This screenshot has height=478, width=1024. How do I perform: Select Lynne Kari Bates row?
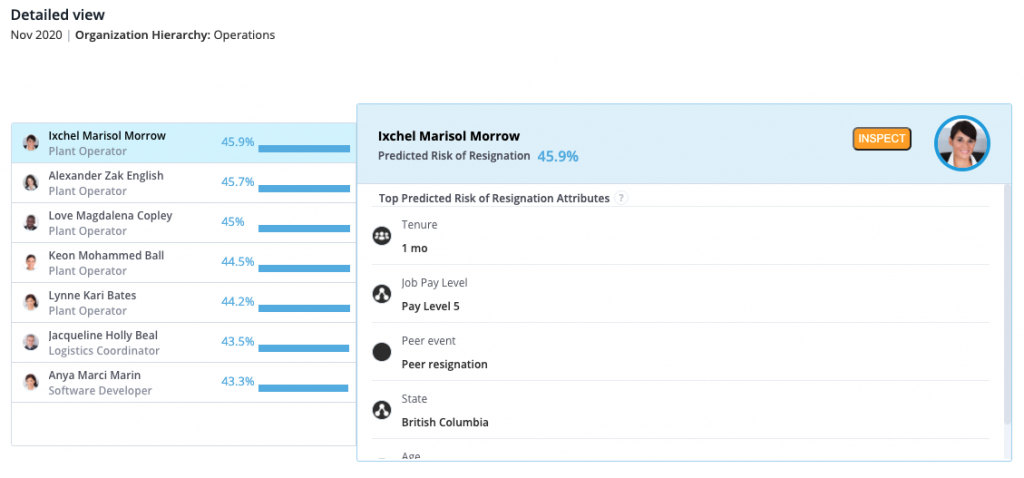point(183,302)
